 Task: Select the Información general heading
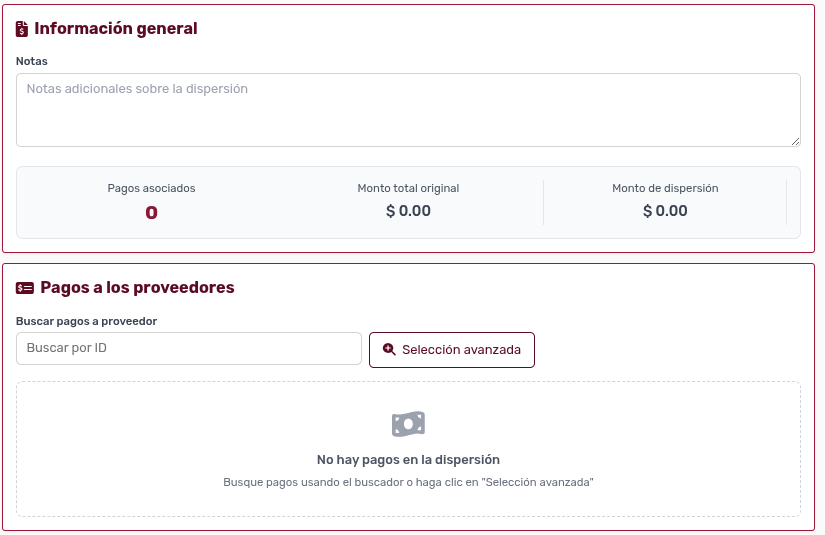click(116, 29)
